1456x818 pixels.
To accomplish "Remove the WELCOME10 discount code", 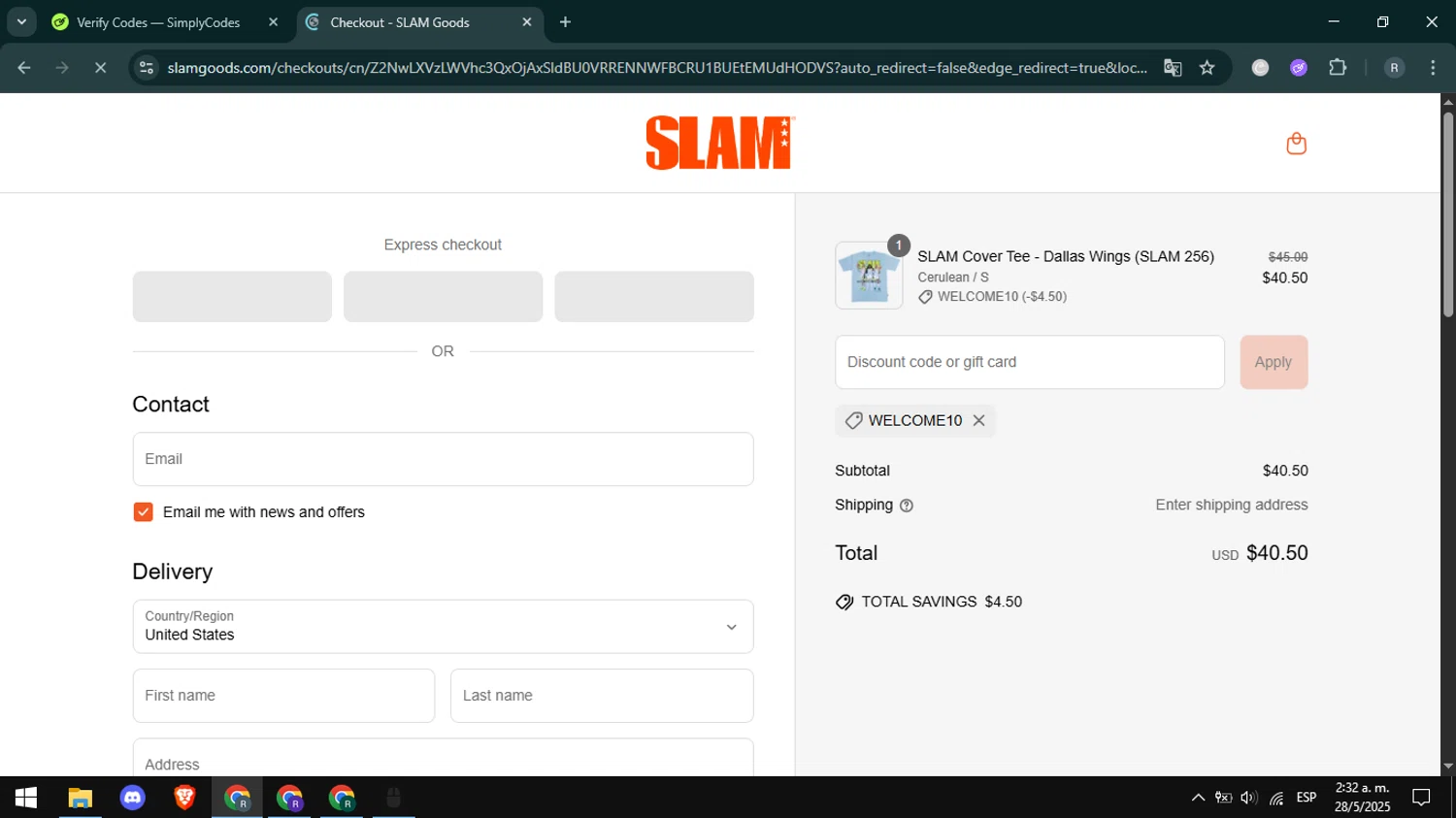I will click(978, 420).
